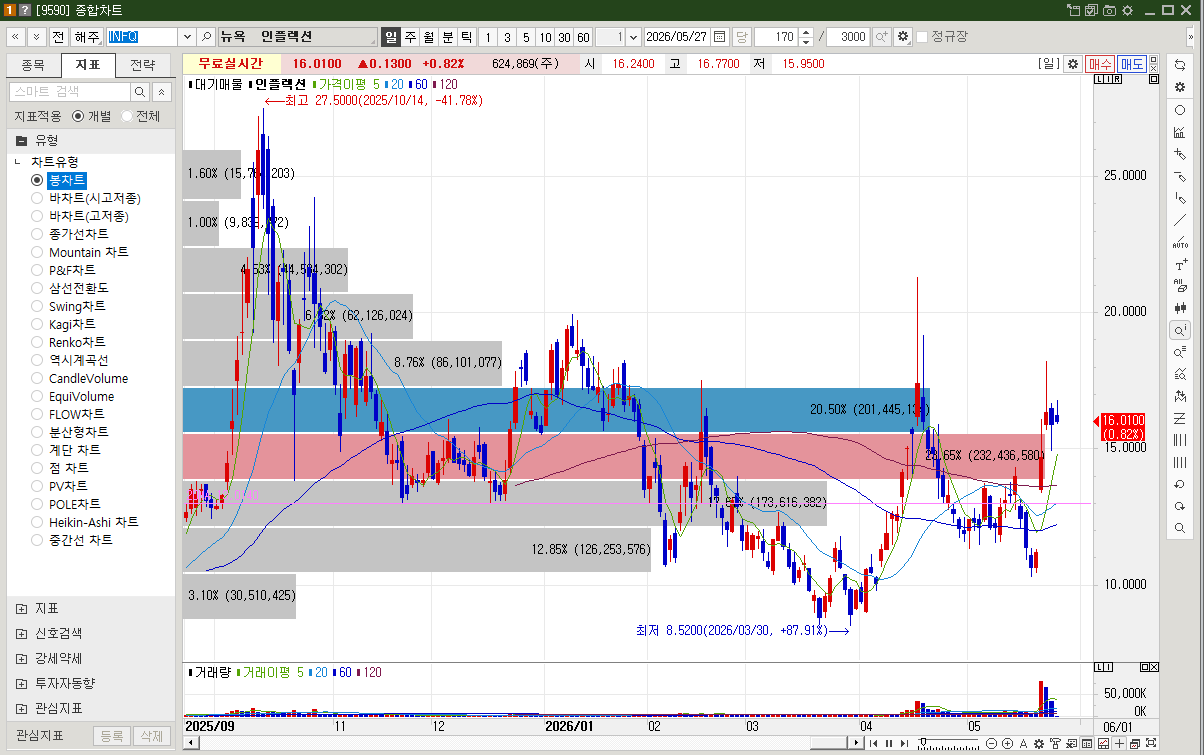Click the 30-minute interval button
Image resolution: width=1204 pixels, height=755 pixels.
click(x=564, y=36)
